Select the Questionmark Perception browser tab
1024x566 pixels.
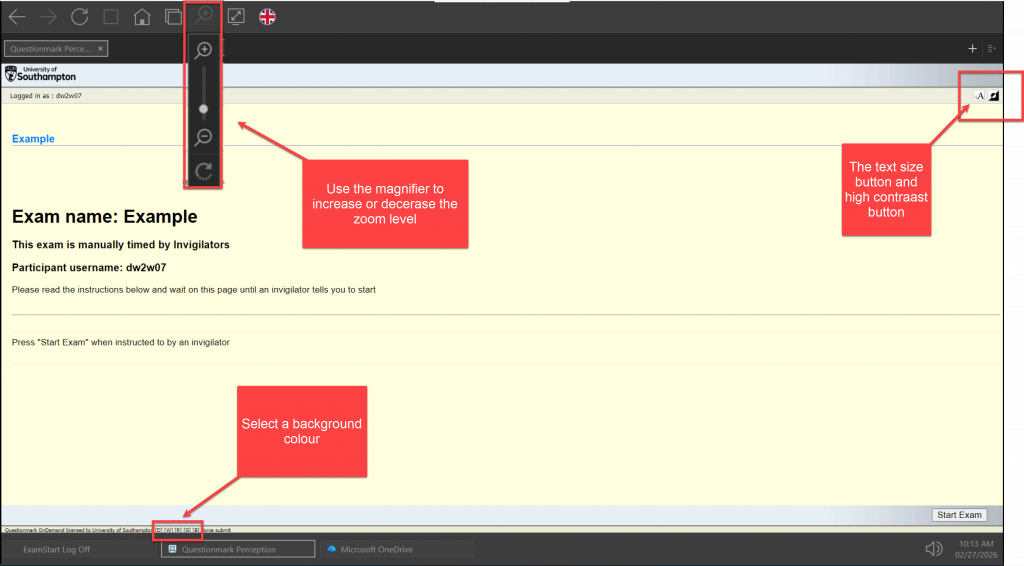(x=50, y=48)
